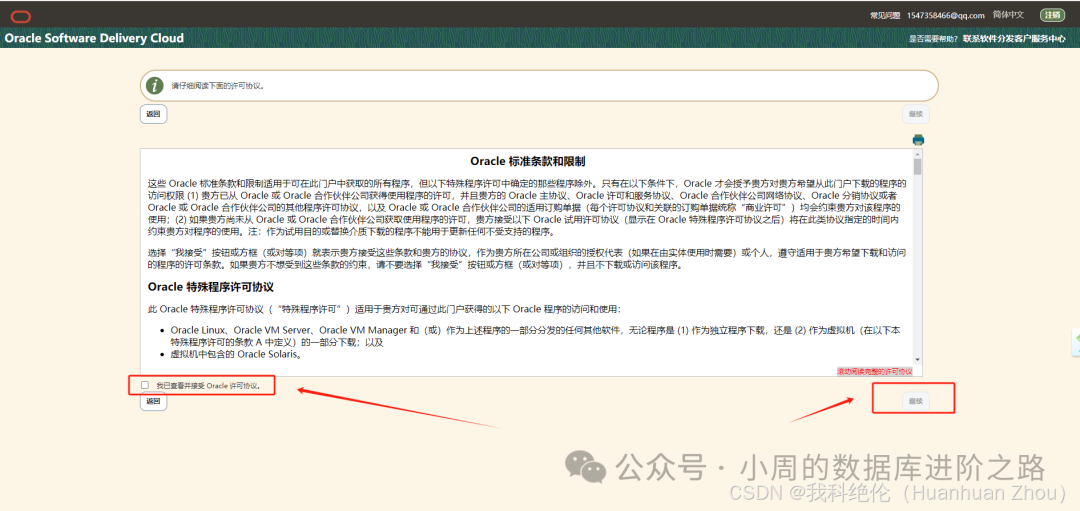Viewport: 1080px width, 511px height.
Task: Click the bottom 继续 button
Action: (915, 400)
